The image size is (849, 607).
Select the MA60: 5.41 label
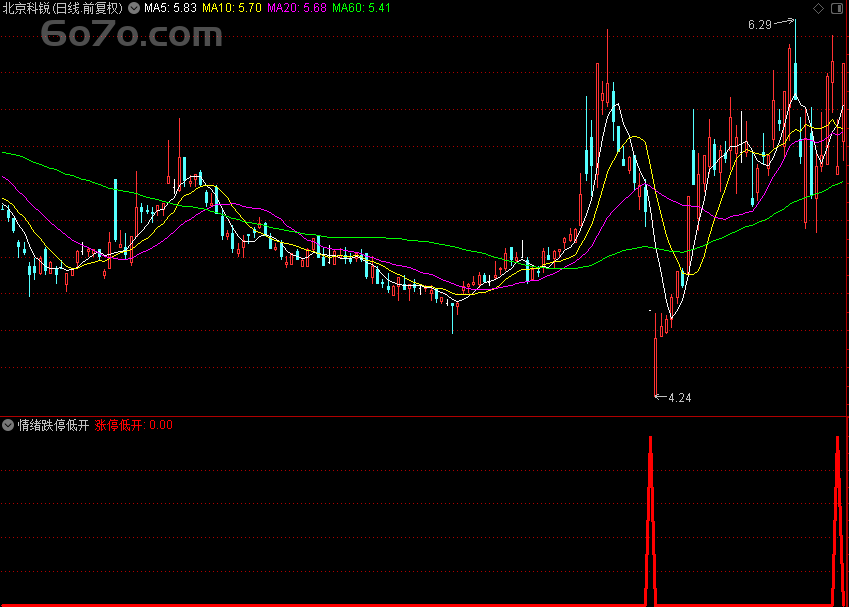[361, 8]
